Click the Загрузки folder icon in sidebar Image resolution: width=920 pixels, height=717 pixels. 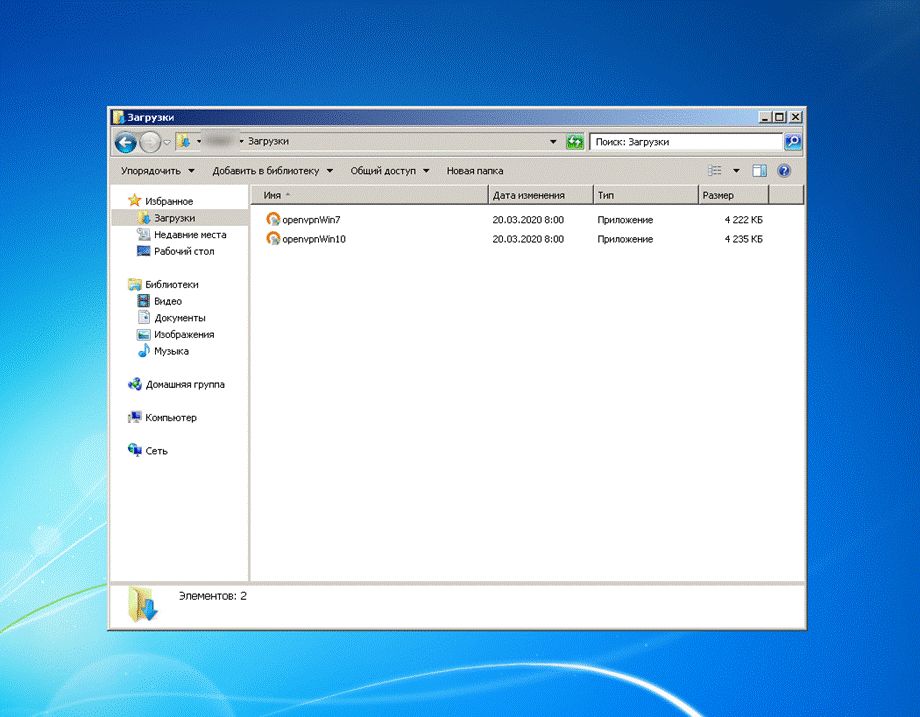[144, 218]
